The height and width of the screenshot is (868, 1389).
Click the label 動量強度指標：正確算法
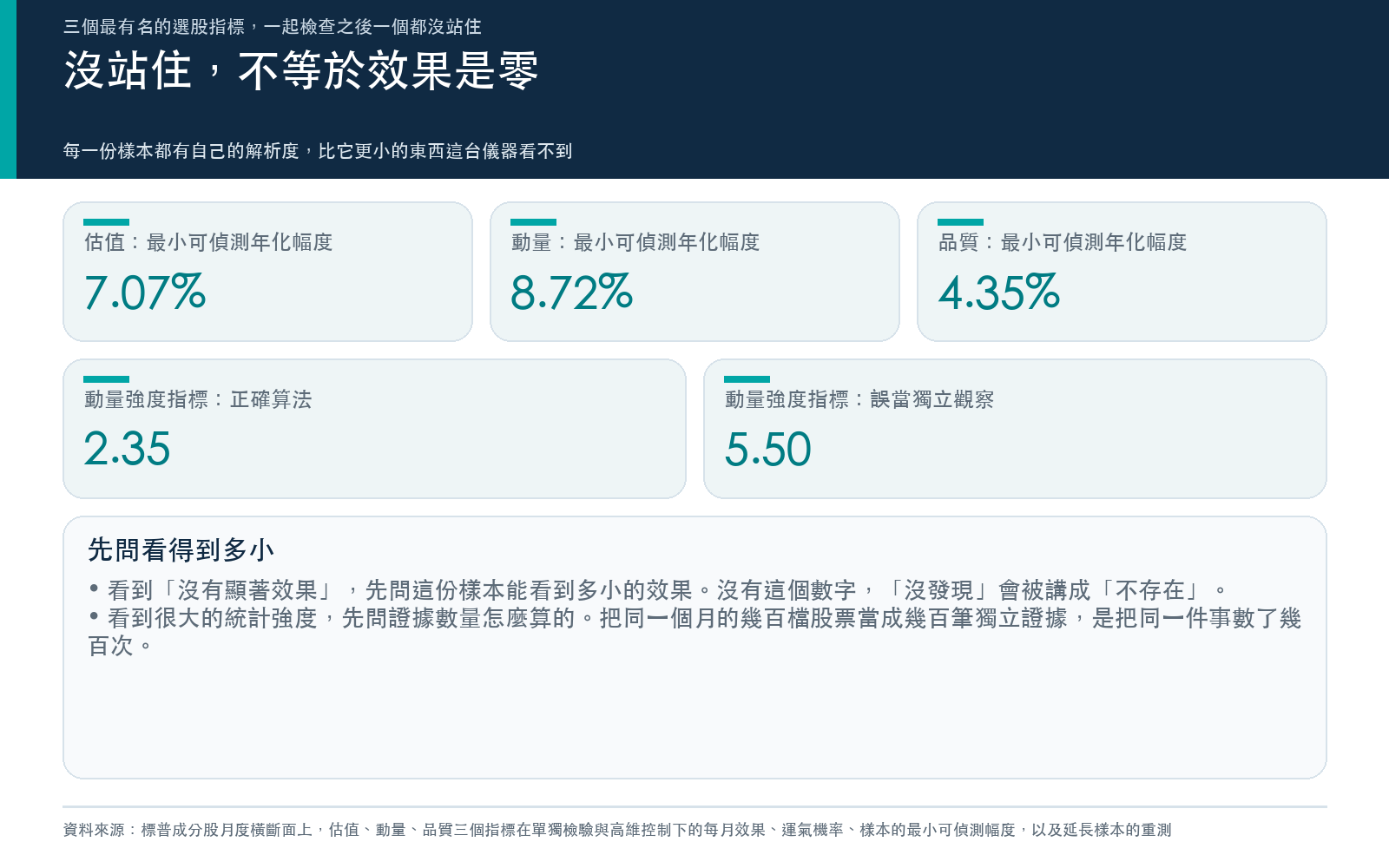point(198,399)
